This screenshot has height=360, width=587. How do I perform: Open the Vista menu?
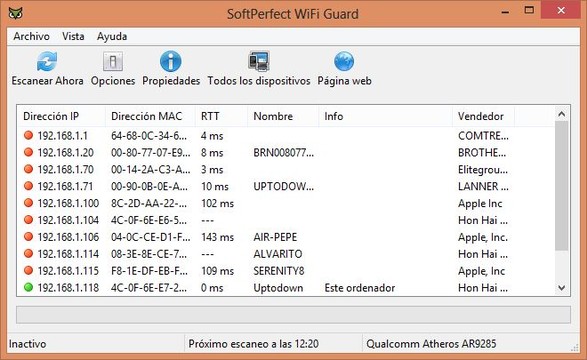tap(73, 36)
